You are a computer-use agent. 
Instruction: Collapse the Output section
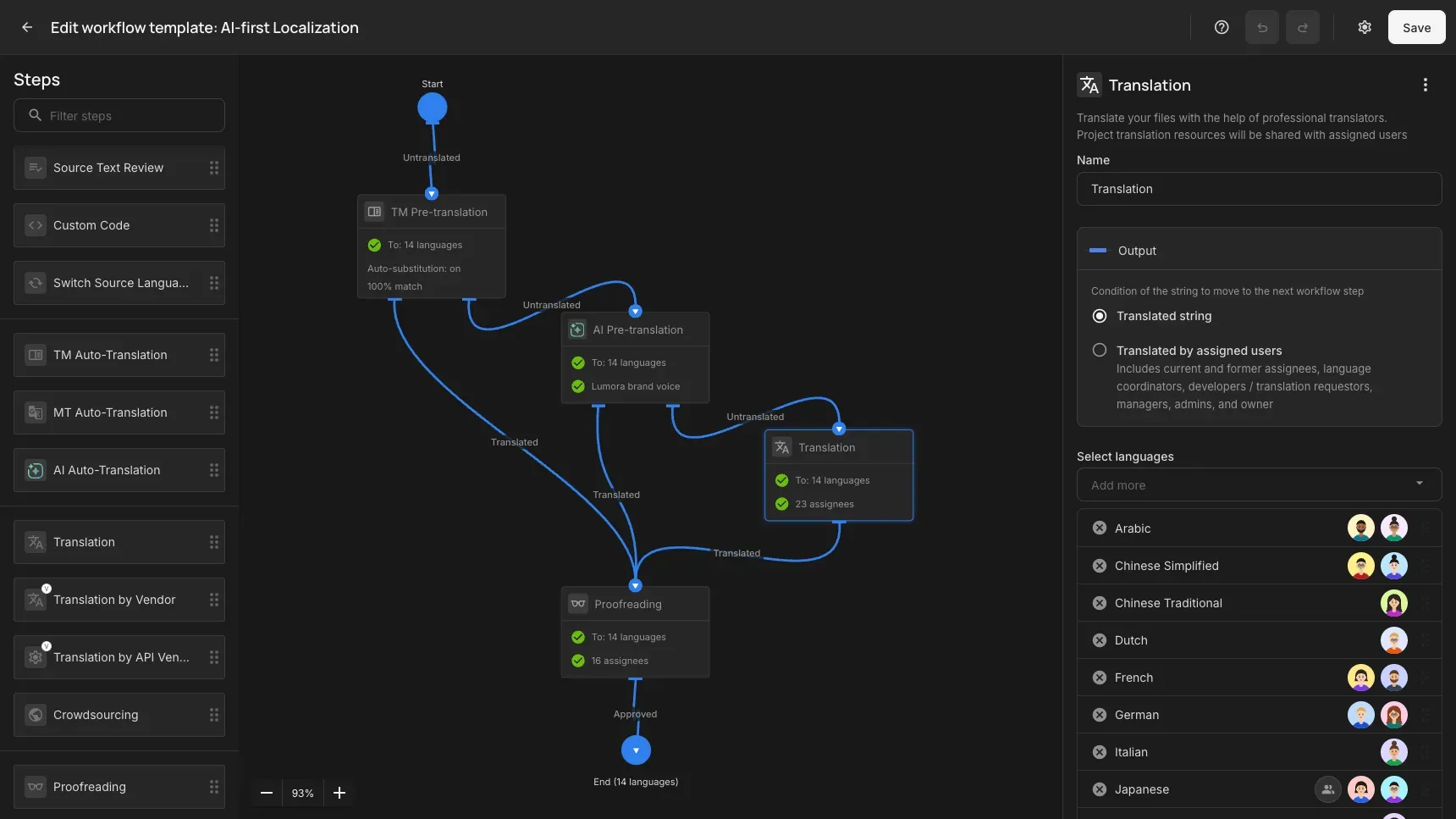1259,250
